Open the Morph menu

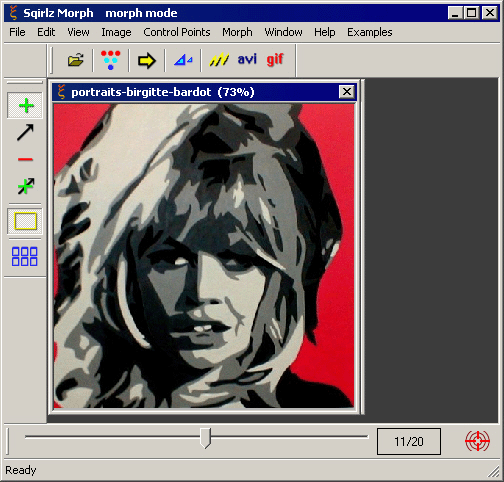(x=237, y=32)
